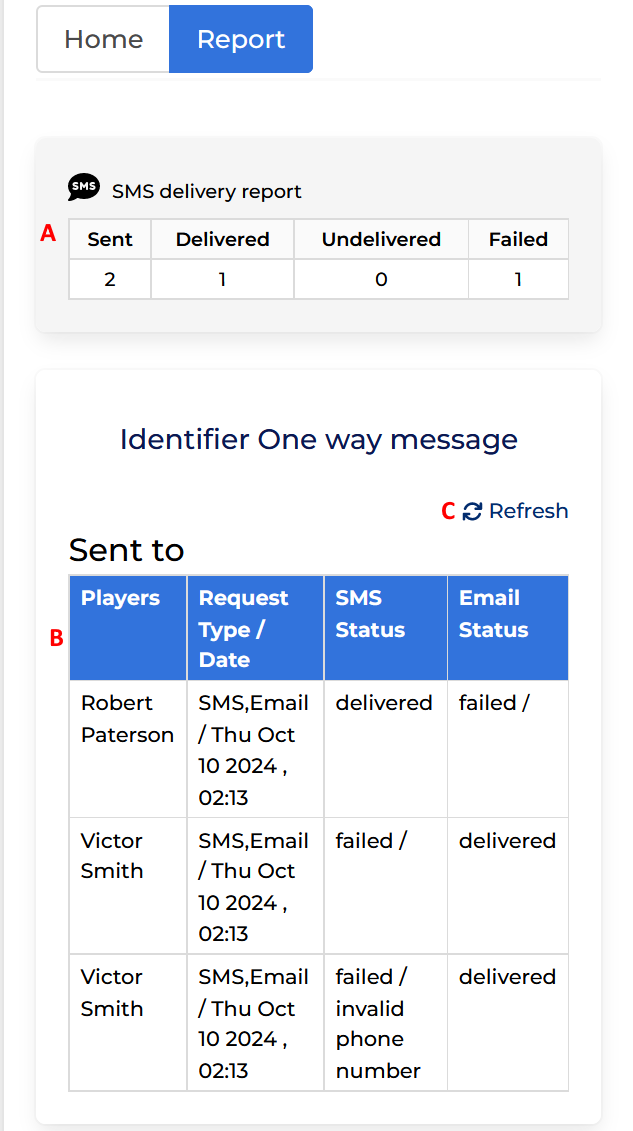Select the Report tab

coord(241,39)
